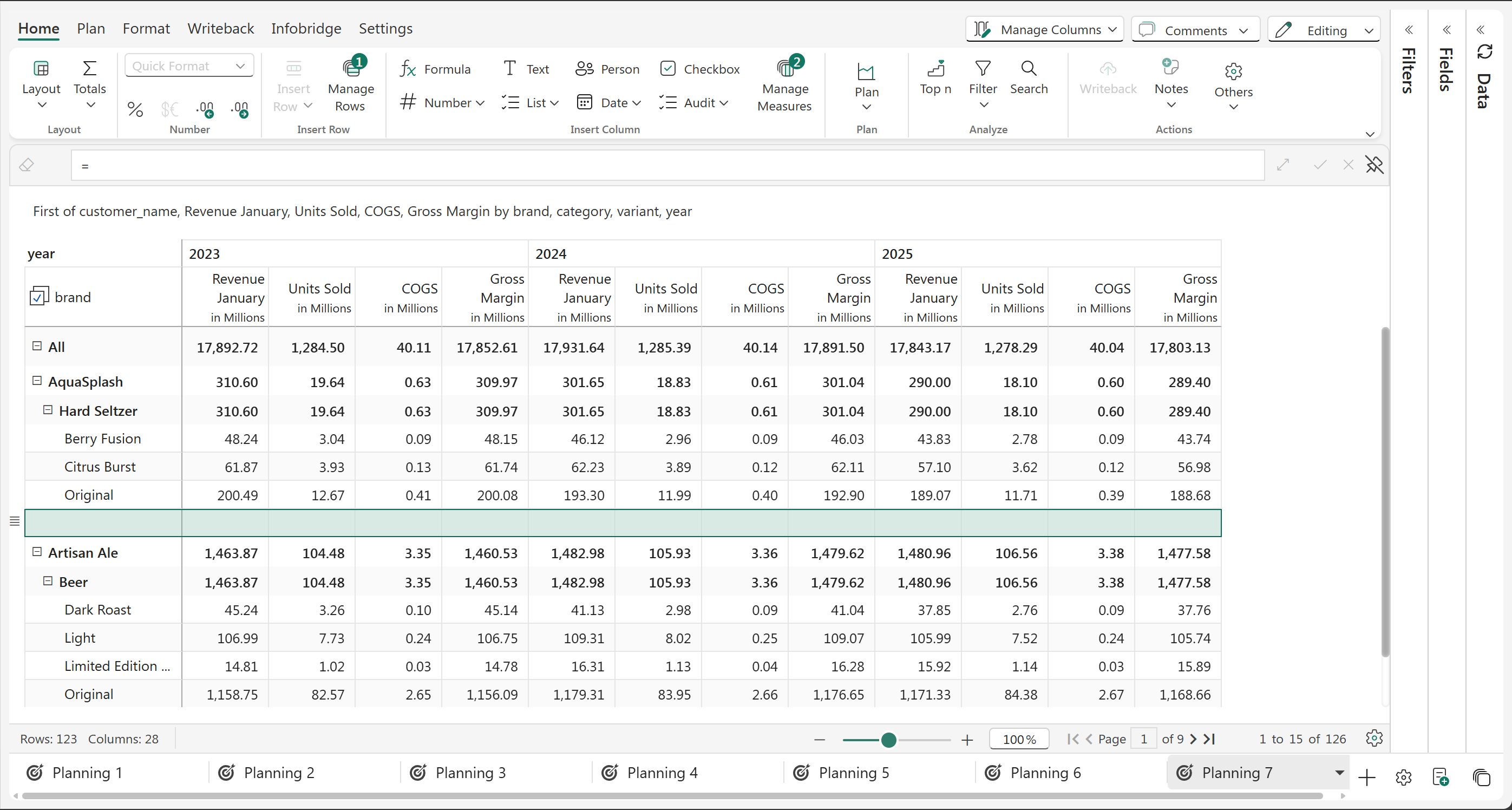Open the Quick Format dropdown
This screenshot has width=1512, height=810.
[x=189, y=66]
